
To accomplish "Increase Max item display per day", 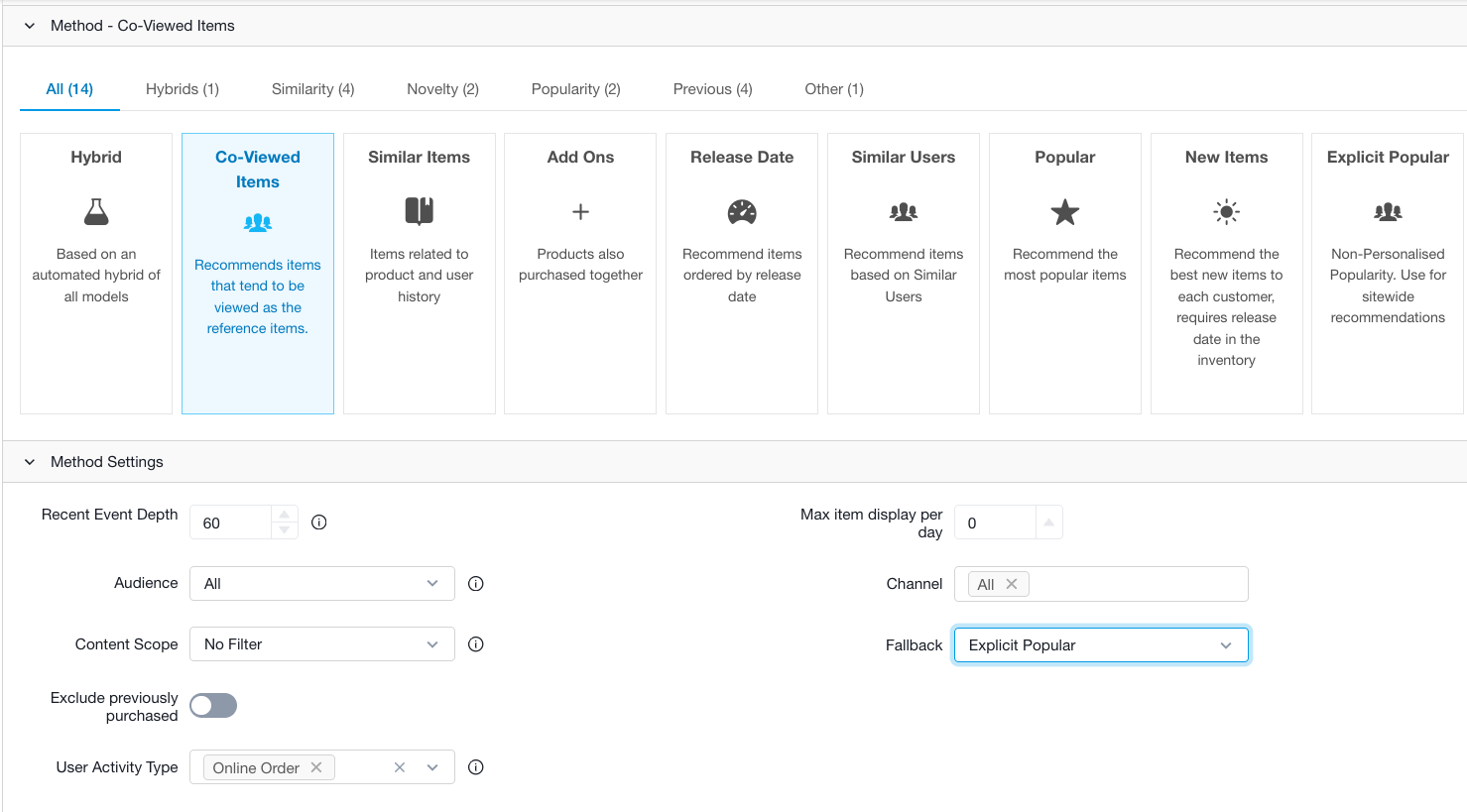I will (1049, 522).
